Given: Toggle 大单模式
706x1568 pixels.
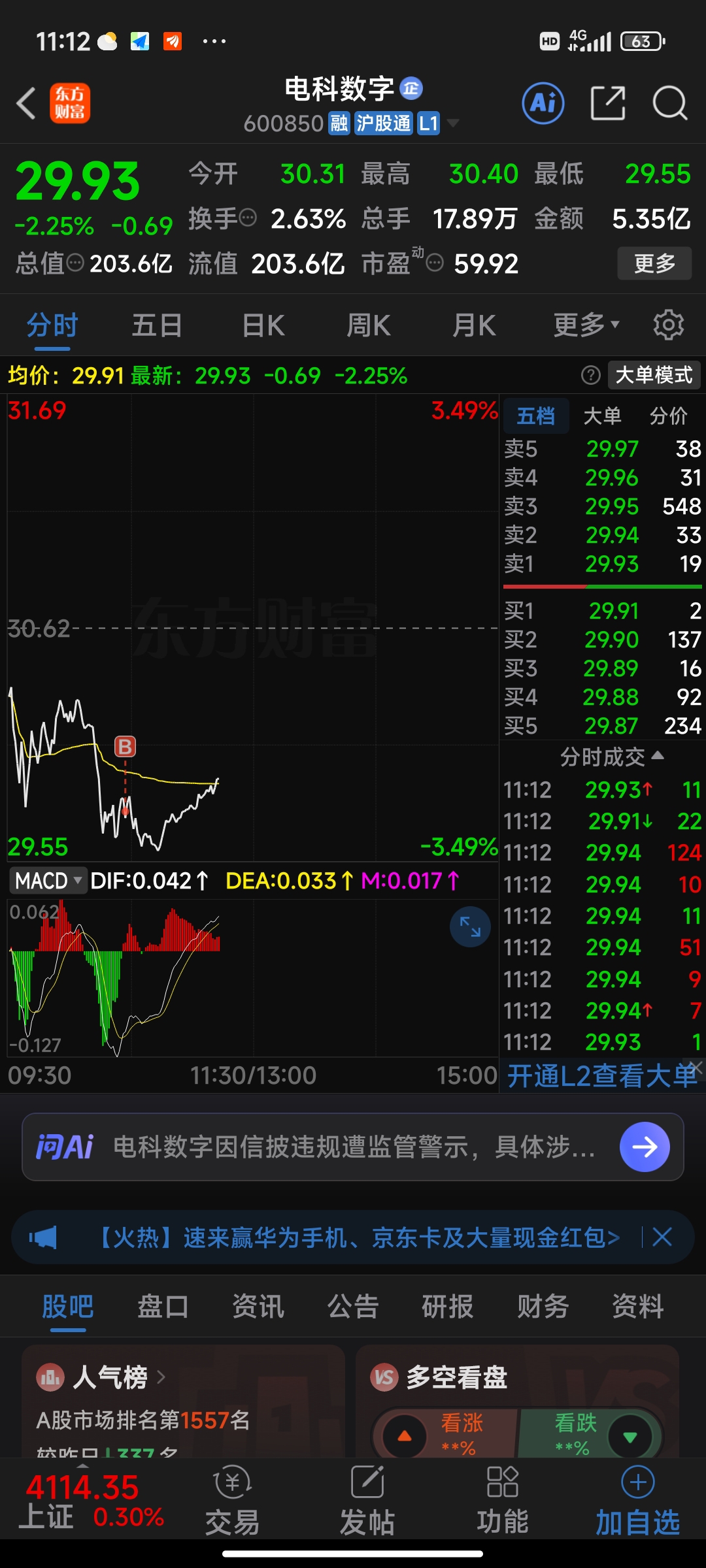Looking at the screenshot, I should 654,375.
